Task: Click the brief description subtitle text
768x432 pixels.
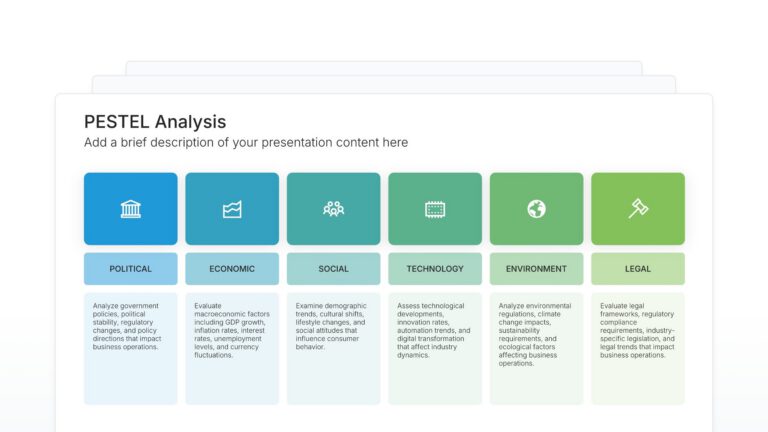Action: click(246, 143)
